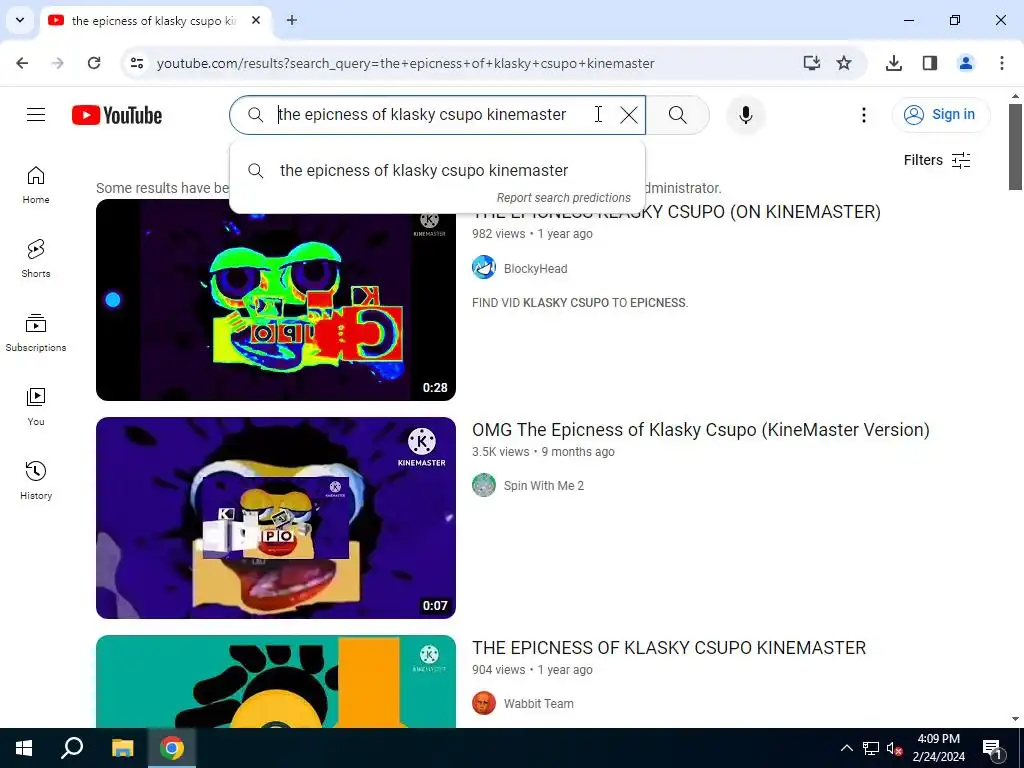
Task: Bookmark this page with the star
Action: click(844, 63)
